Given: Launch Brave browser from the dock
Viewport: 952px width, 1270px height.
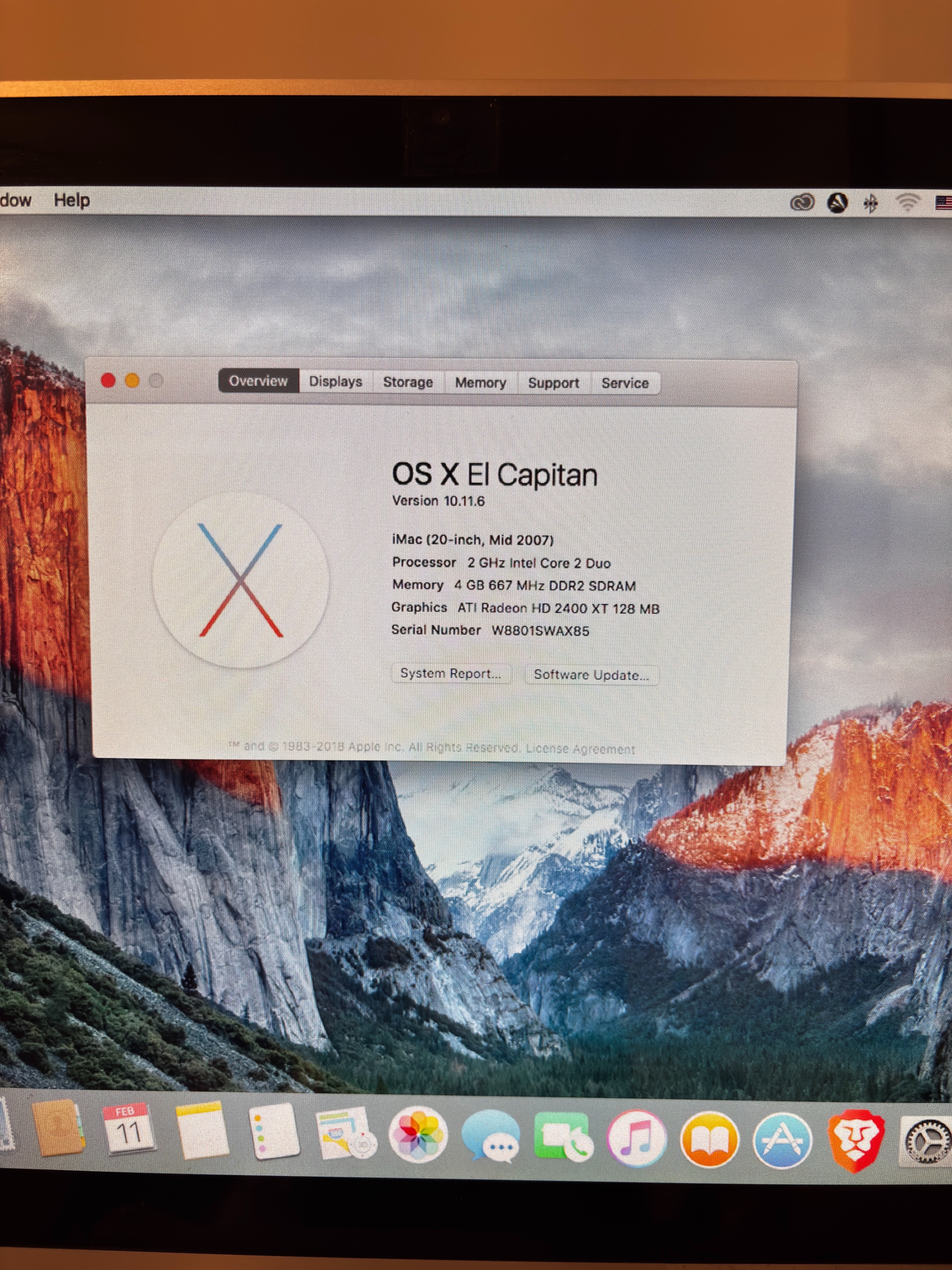Looking at the screenshot, I should click(x=855, y=1140).
